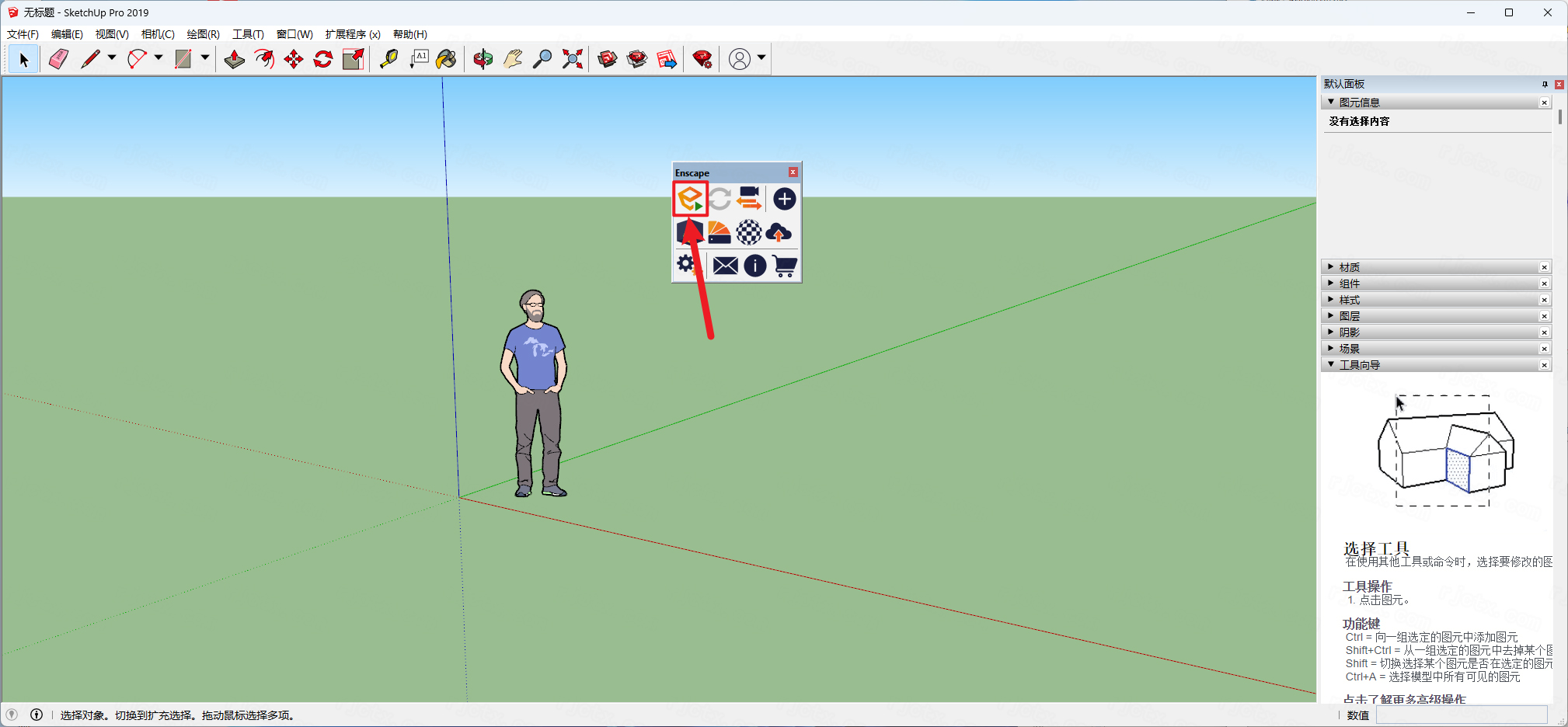
Task: Pick the Eraser tool
Action: 58,59
